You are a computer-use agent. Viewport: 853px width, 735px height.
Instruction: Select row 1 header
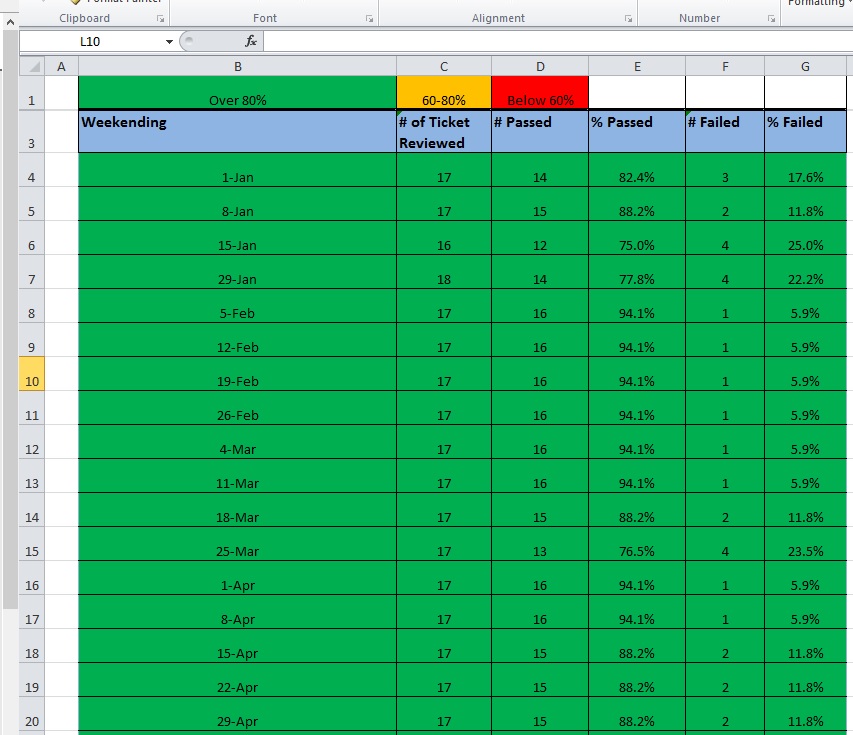coord(32,93)
